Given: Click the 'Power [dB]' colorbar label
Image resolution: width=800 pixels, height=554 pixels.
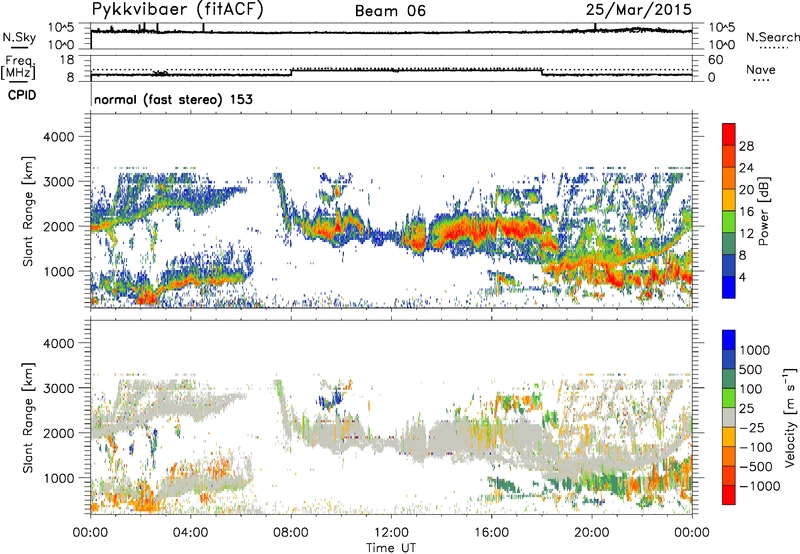Looking at the screenshot, I should click(x=763, y=211).
